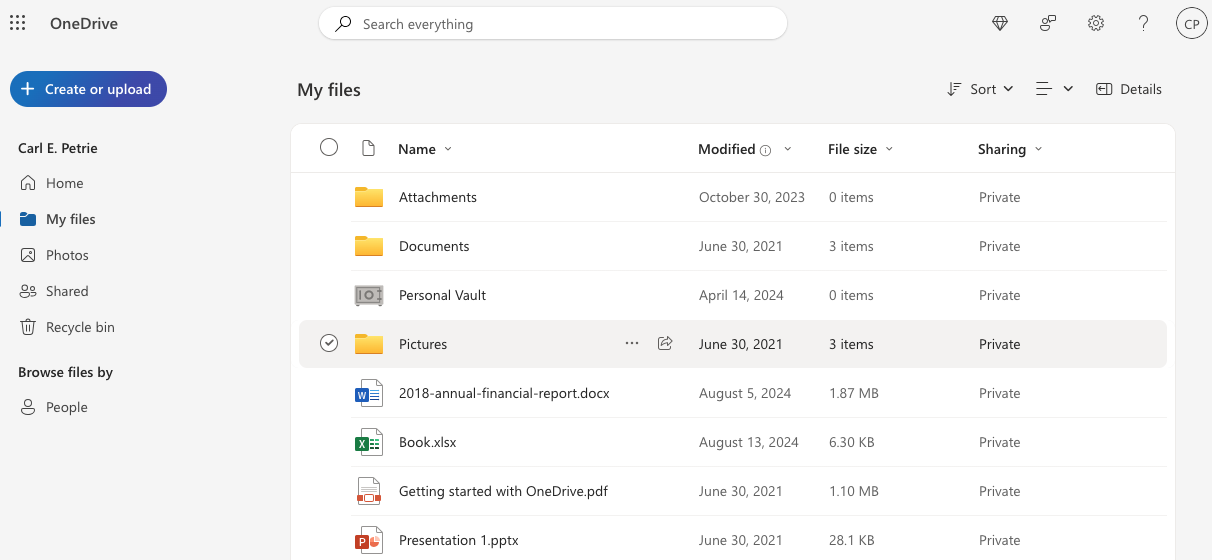This screenshot has height=560, width=1212.
Task: Open the Modified column dropdown arrow
Action: [788, 149]
